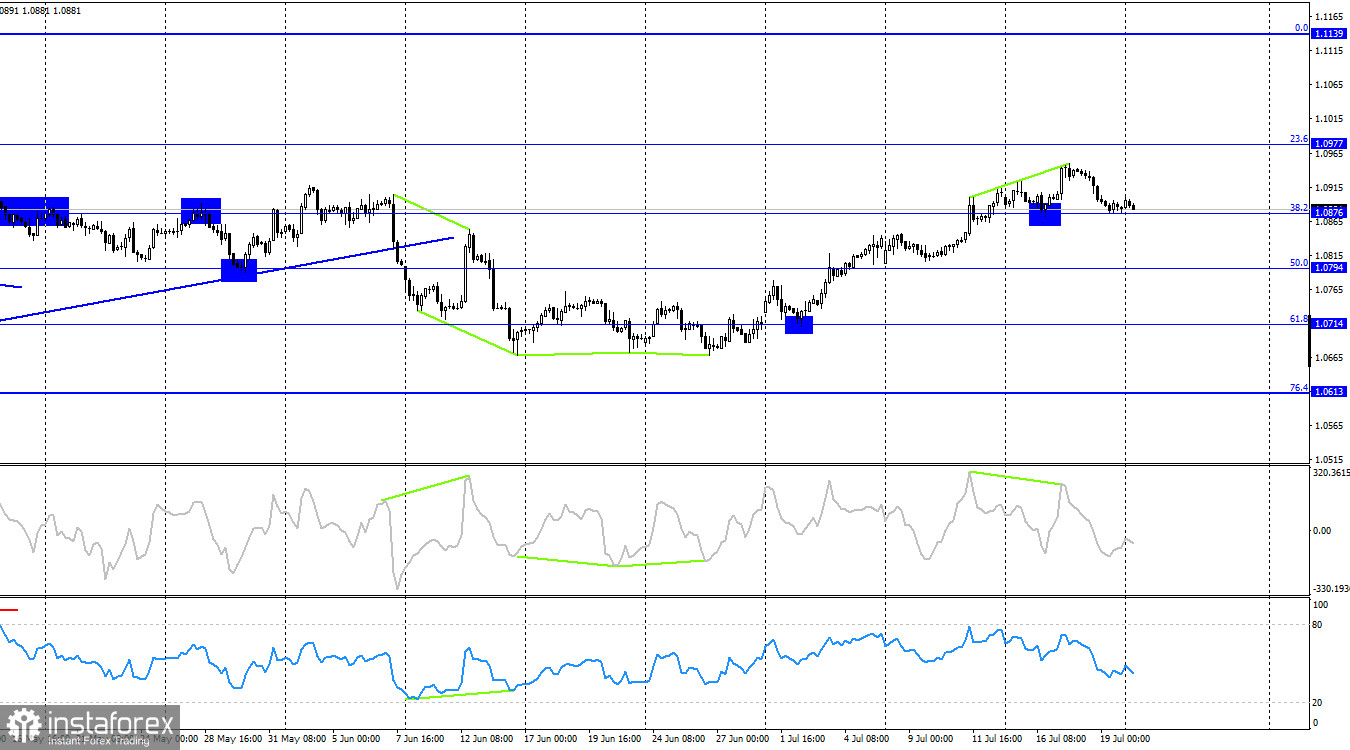Select the 61.8 Fibonacci level label
The image size is (1350, 750).
click(x=1300, y=318)
